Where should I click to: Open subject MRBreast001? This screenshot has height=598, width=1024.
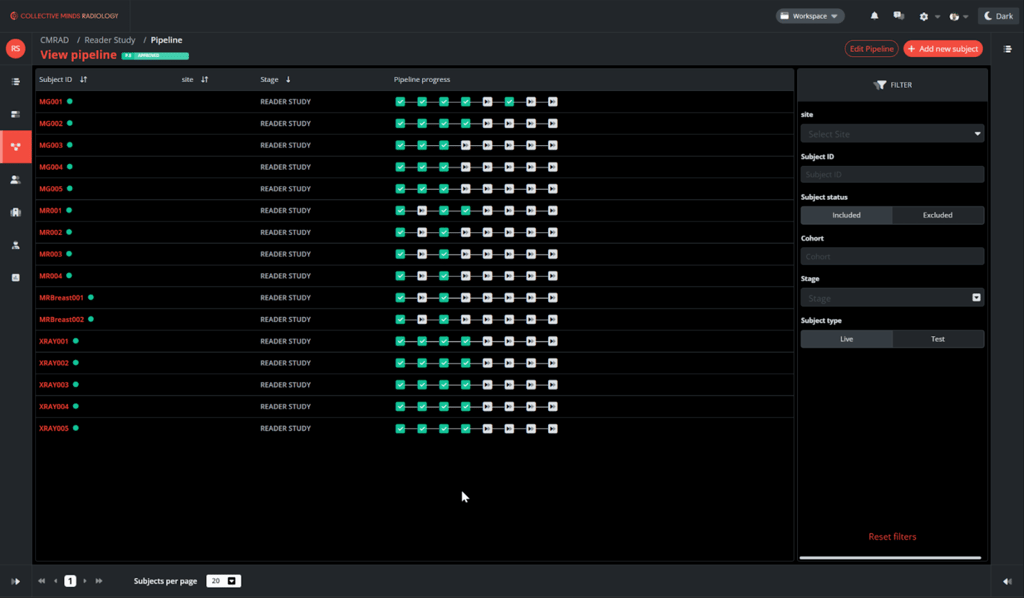[61, 298]
